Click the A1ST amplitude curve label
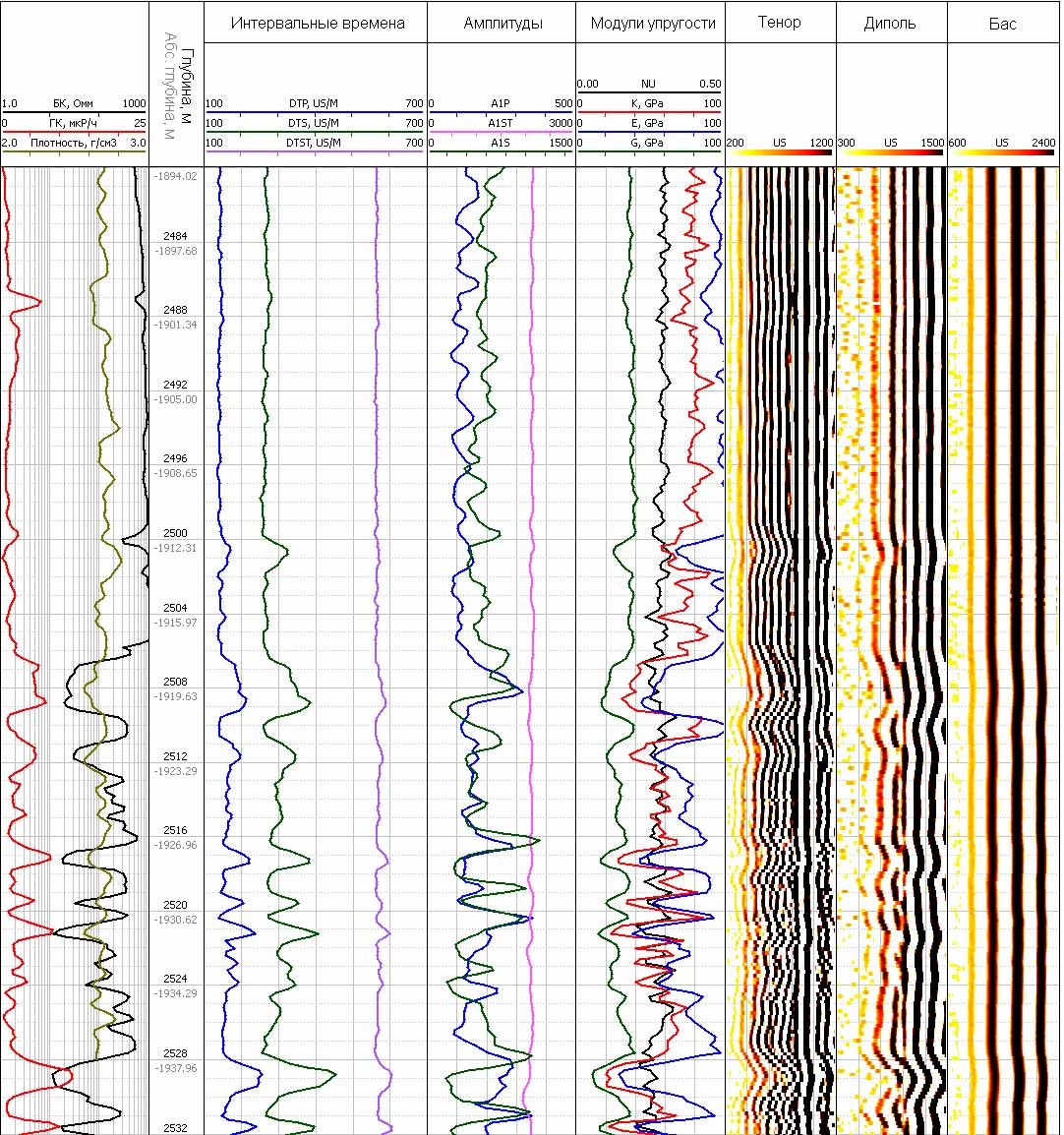The height and width of the screenshot is (1135, 1064). [x=501, y=124]
